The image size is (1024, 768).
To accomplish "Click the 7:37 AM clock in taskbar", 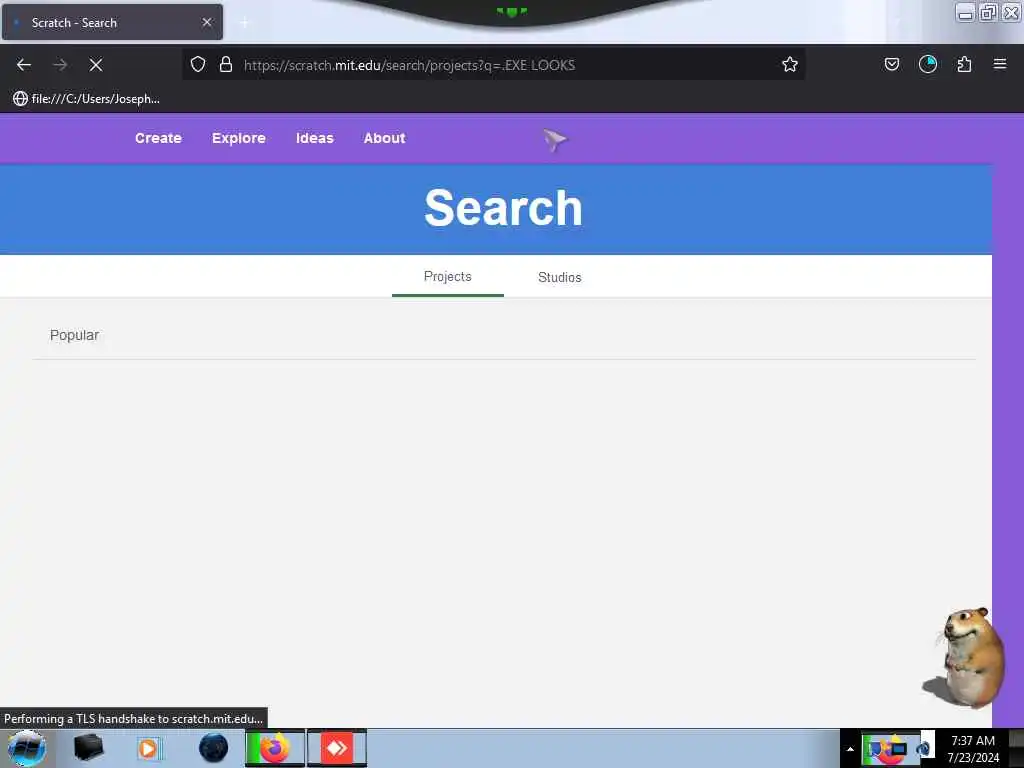I will tap(973, 748).
